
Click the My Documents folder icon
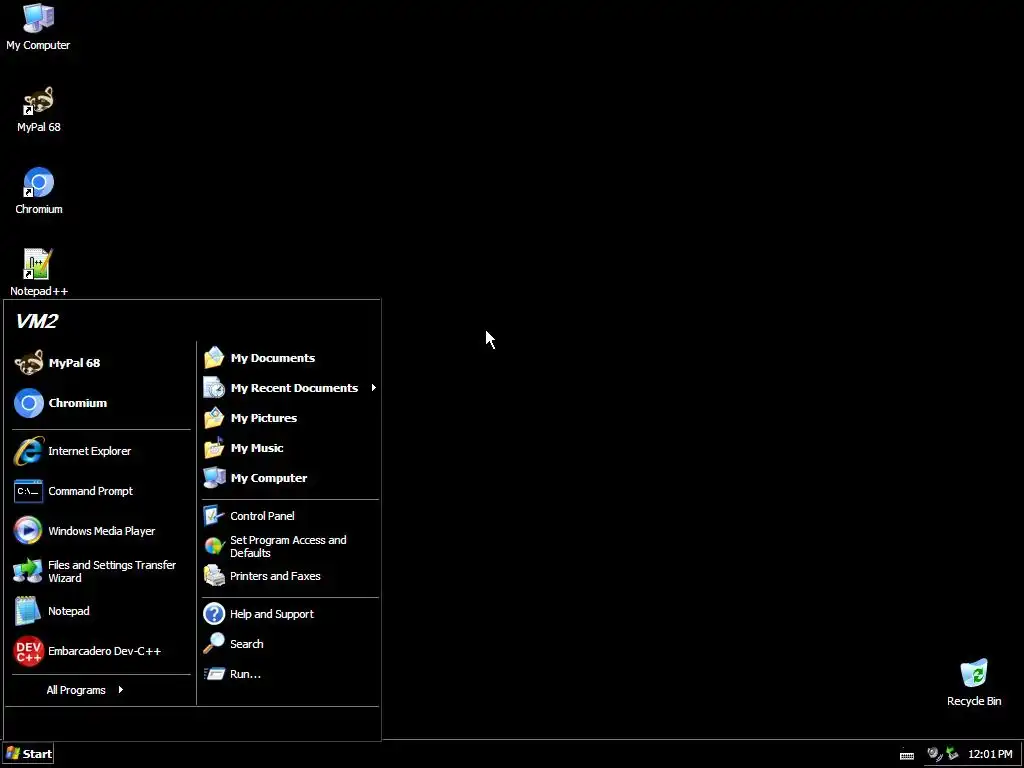(214, 358)
